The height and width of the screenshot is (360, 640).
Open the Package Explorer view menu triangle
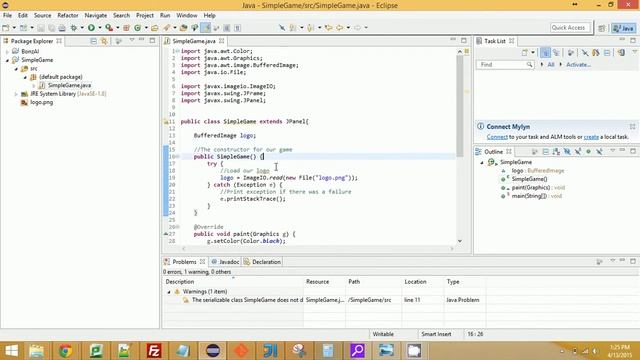(132, 40)
